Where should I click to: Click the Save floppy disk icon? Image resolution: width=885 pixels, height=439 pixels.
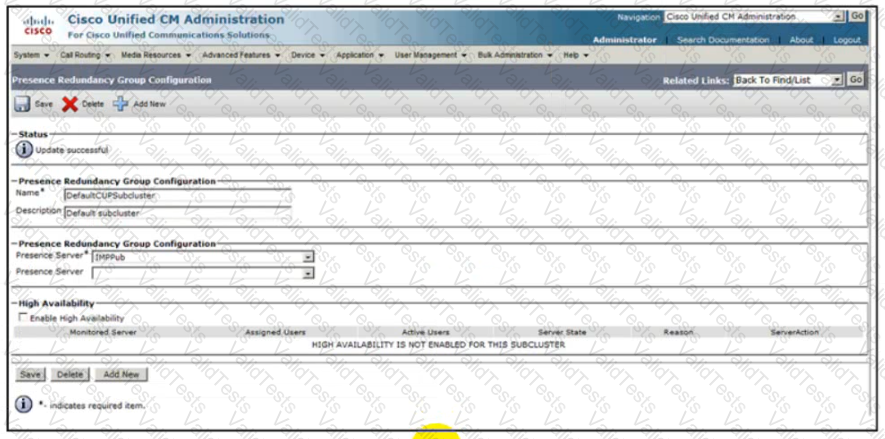tap(23, 104)
